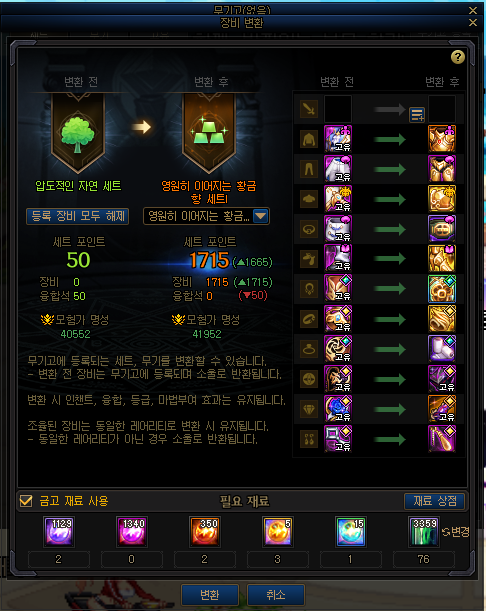Image resolution: width=486 pixels, height=611 pixels.
Task: Confirm with the 변환 button
Action: point(210,595)
